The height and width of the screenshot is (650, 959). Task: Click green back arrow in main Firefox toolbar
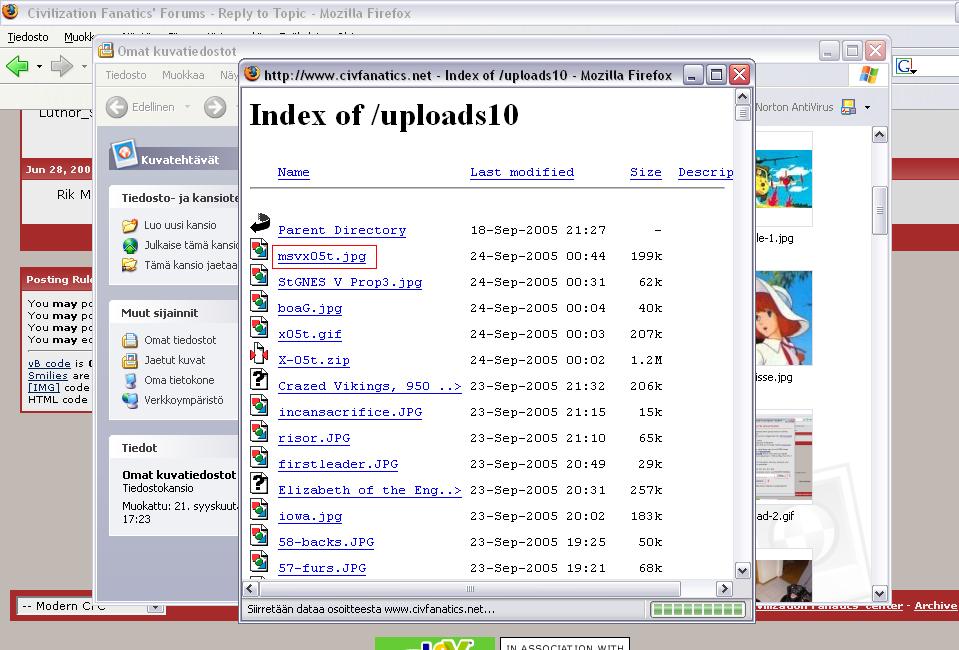17,65
